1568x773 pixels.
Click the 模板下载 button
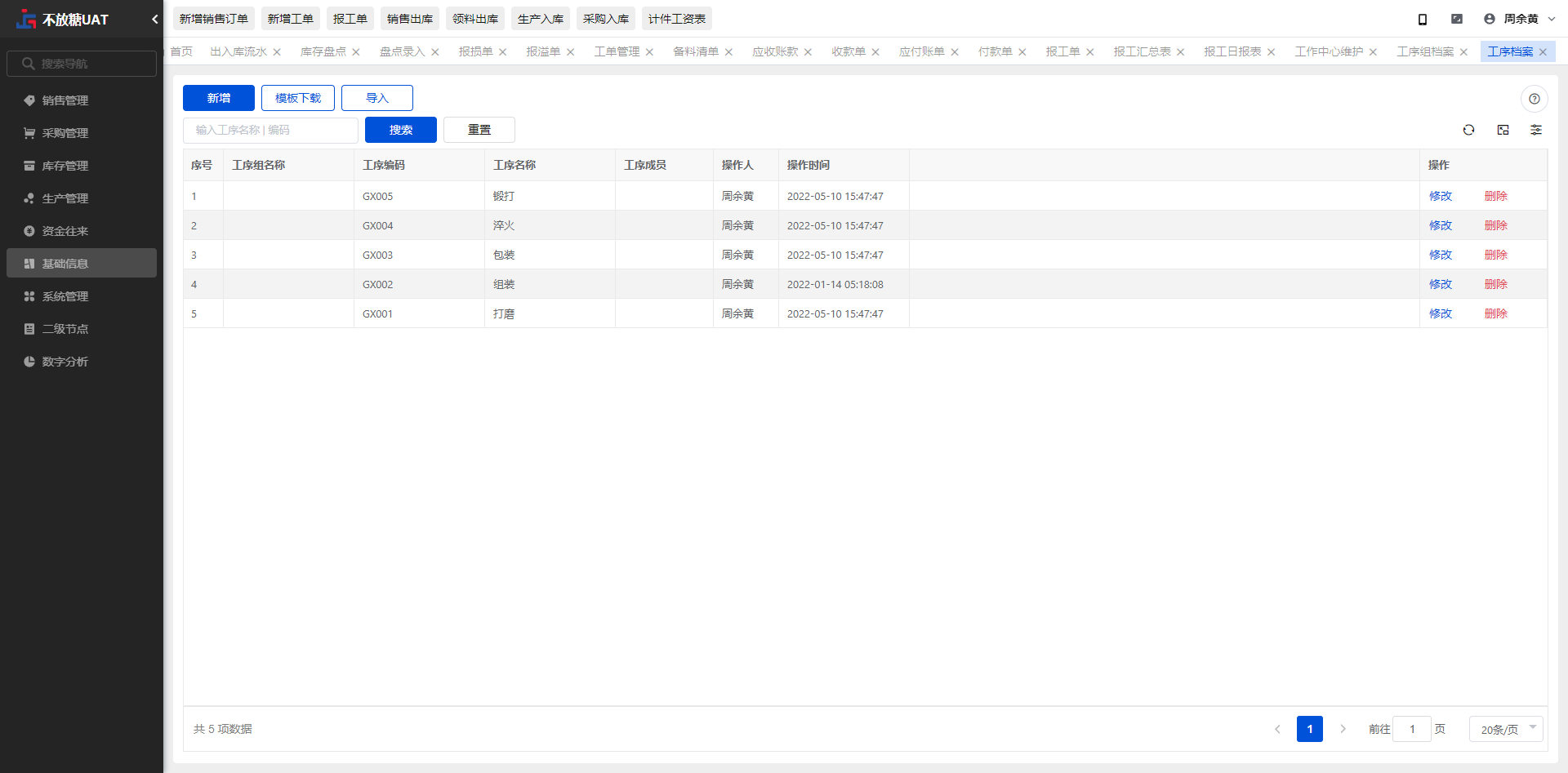(x=298, y=98)
